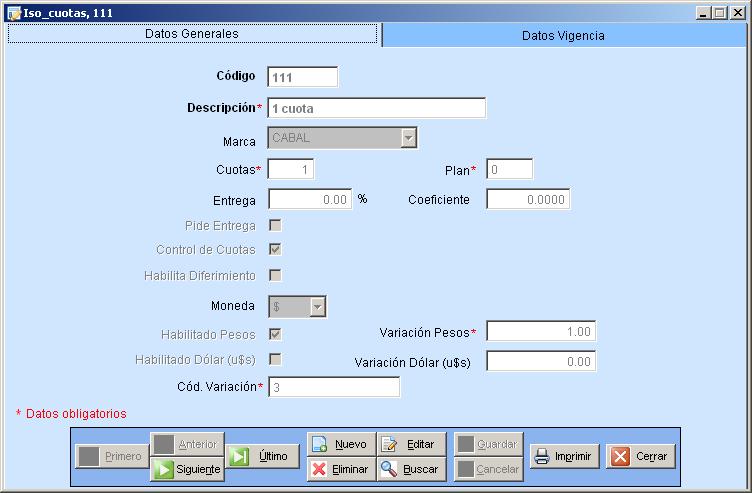Enable the Habilitado Dólar (u$s) checkbox

[275, 359]
